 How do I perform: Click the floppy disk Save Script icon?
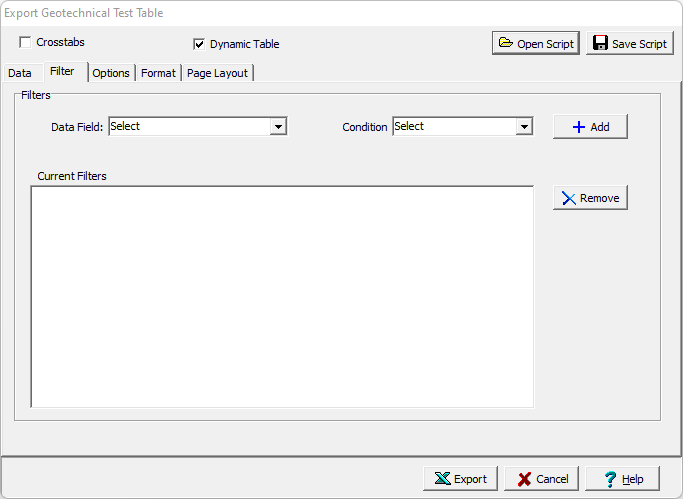(600, 43)
